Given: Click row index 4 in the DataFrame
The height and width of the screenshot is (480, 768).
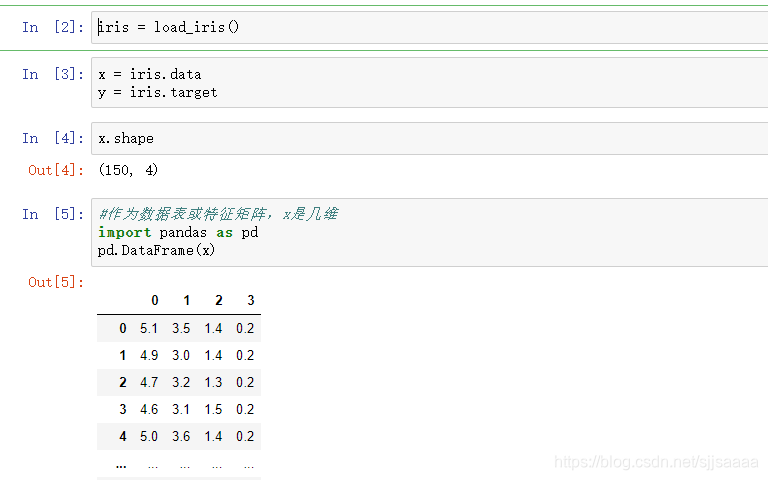Looking at the screenshot, I should 123,436.
